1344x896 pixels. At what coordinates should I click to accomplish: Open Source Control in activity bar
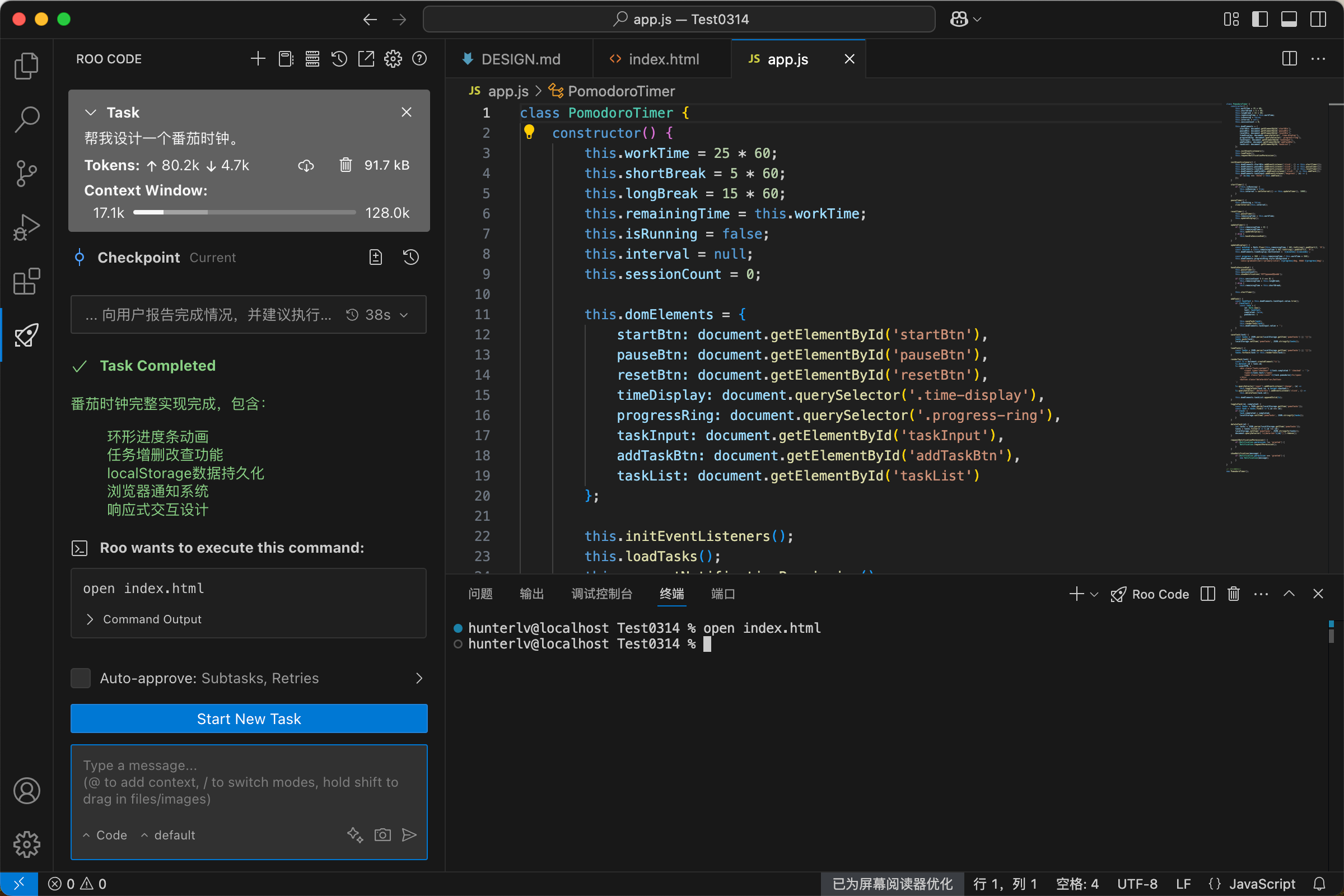pyautogui.click(x=26, y=173)
